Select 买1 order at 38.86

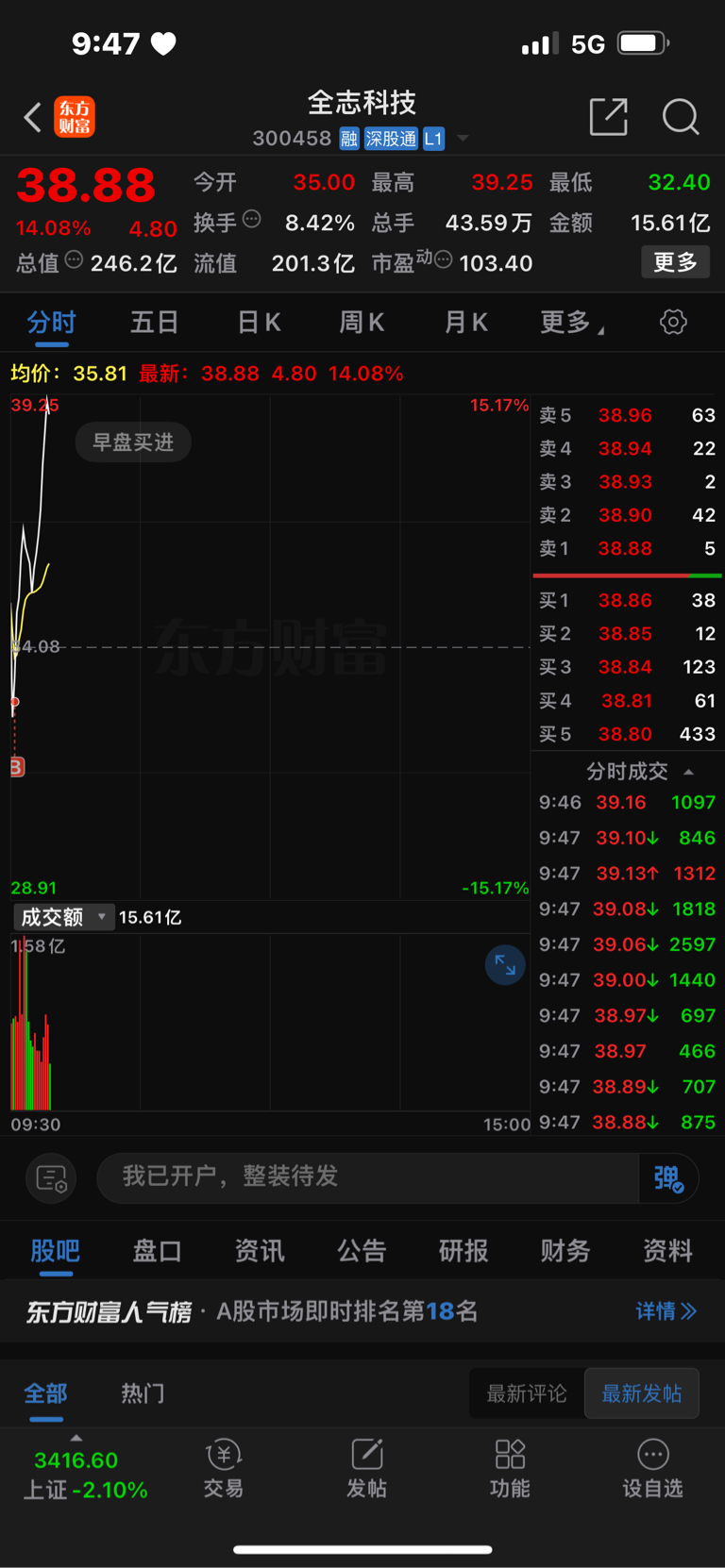point(627,600)
